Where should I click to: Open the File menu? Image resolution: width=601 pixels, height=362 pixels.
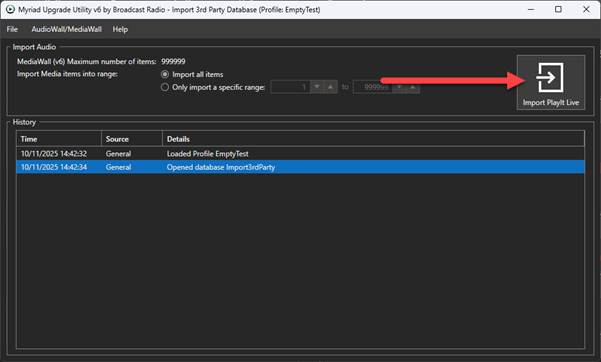coord(12,29)
